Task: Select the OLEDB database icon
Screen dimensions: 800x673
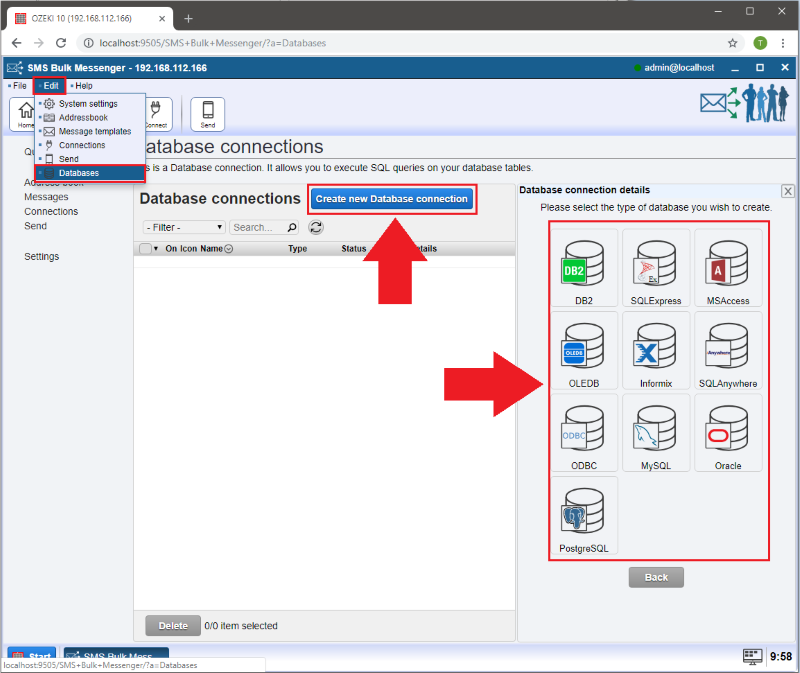Action: point(584,350)
